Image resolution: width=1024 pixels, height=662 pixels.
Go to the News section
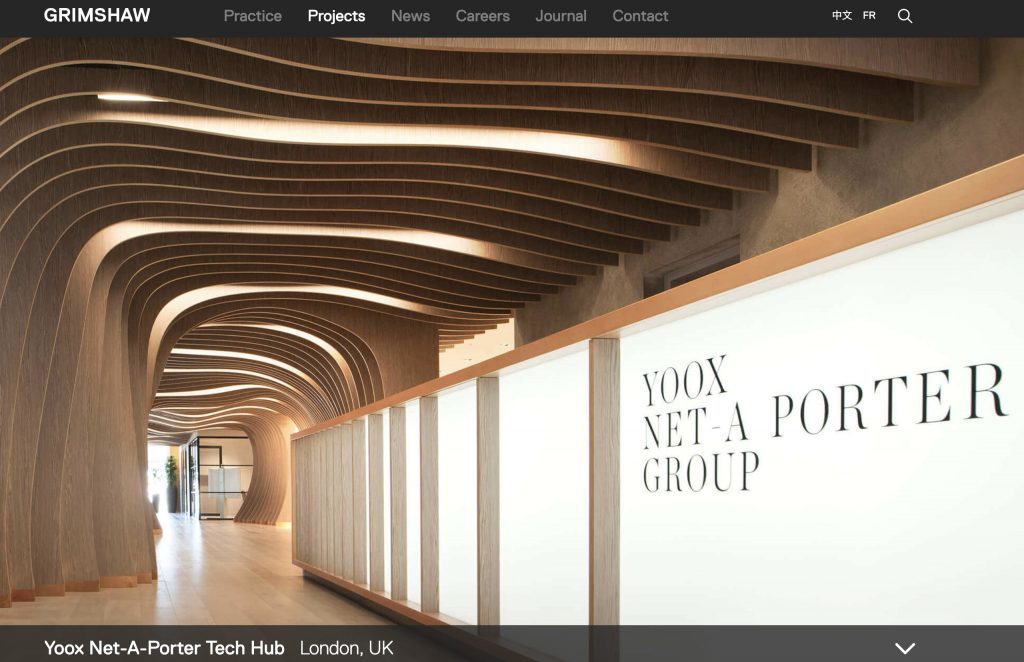coord(410,16)
